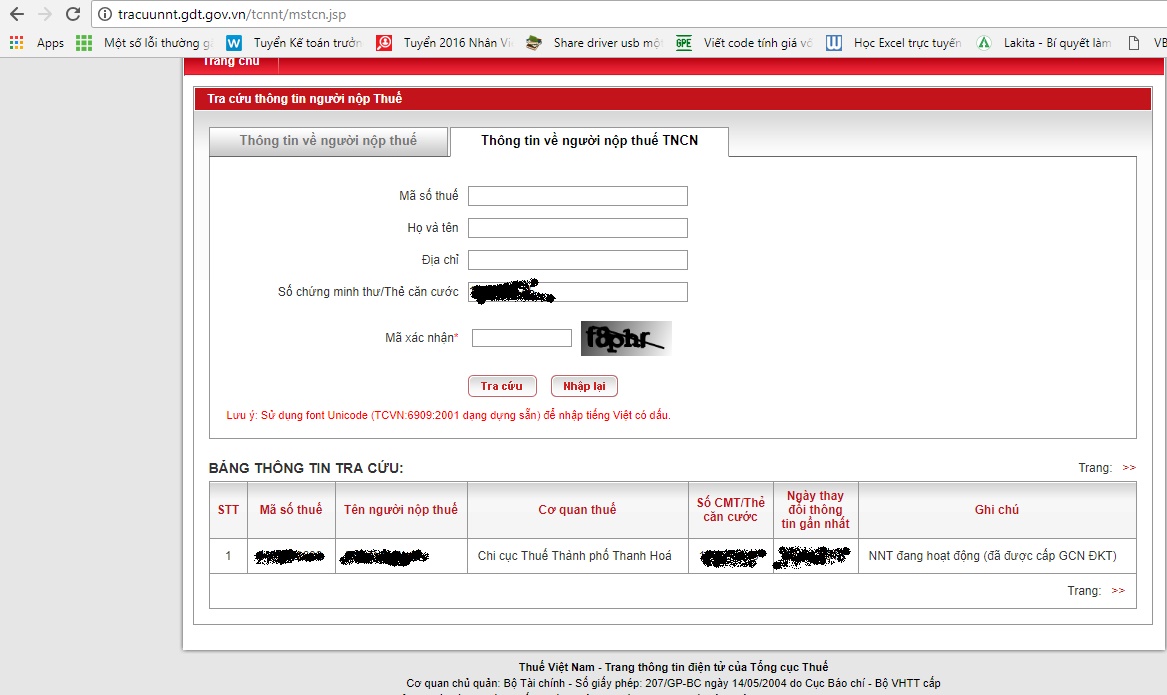Focus the 'Mã số thuế' input field
Image resolution: width=1167 pixels, height=695 pixels.
[577, 196]
